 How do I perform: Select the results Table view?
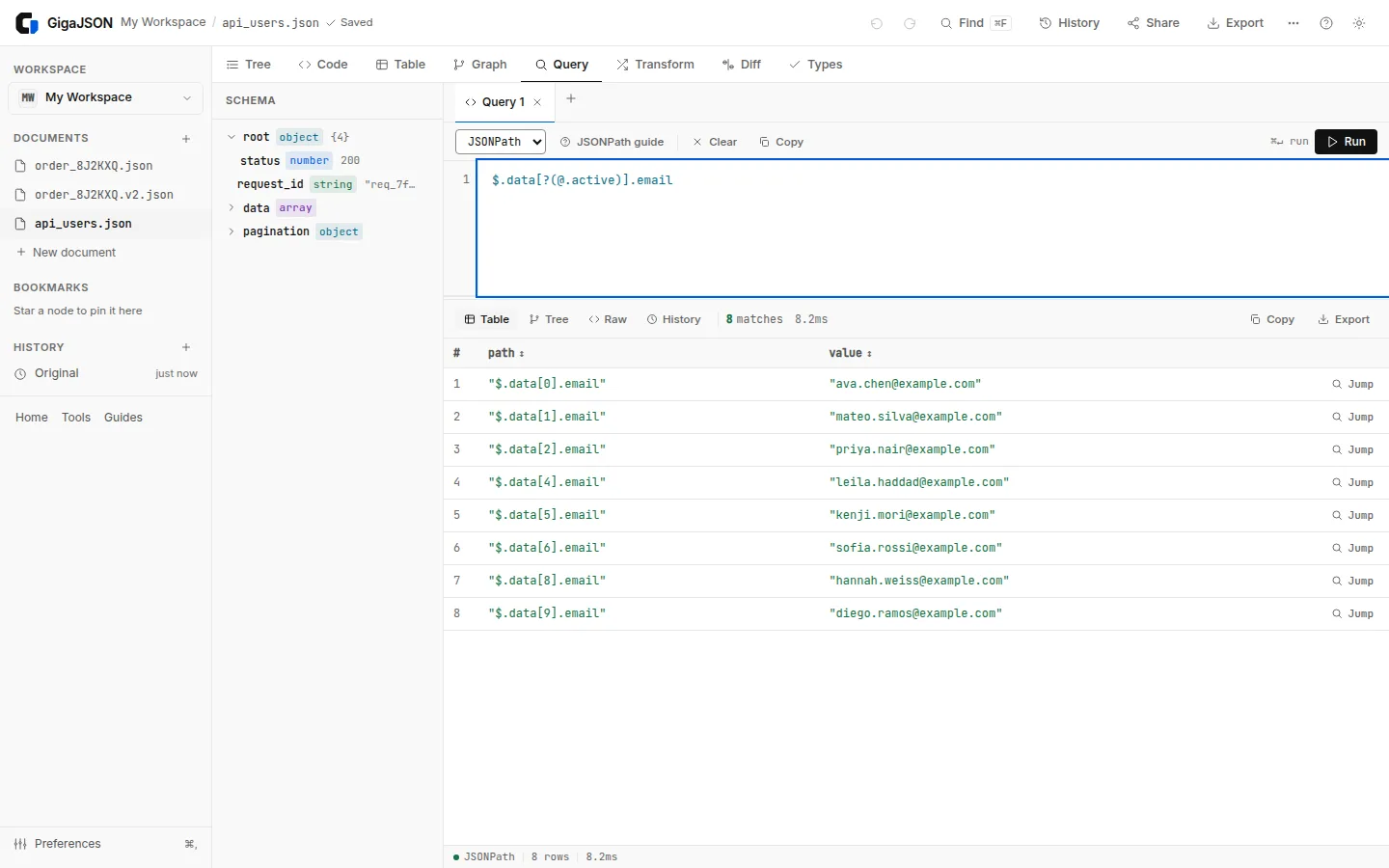487,319
